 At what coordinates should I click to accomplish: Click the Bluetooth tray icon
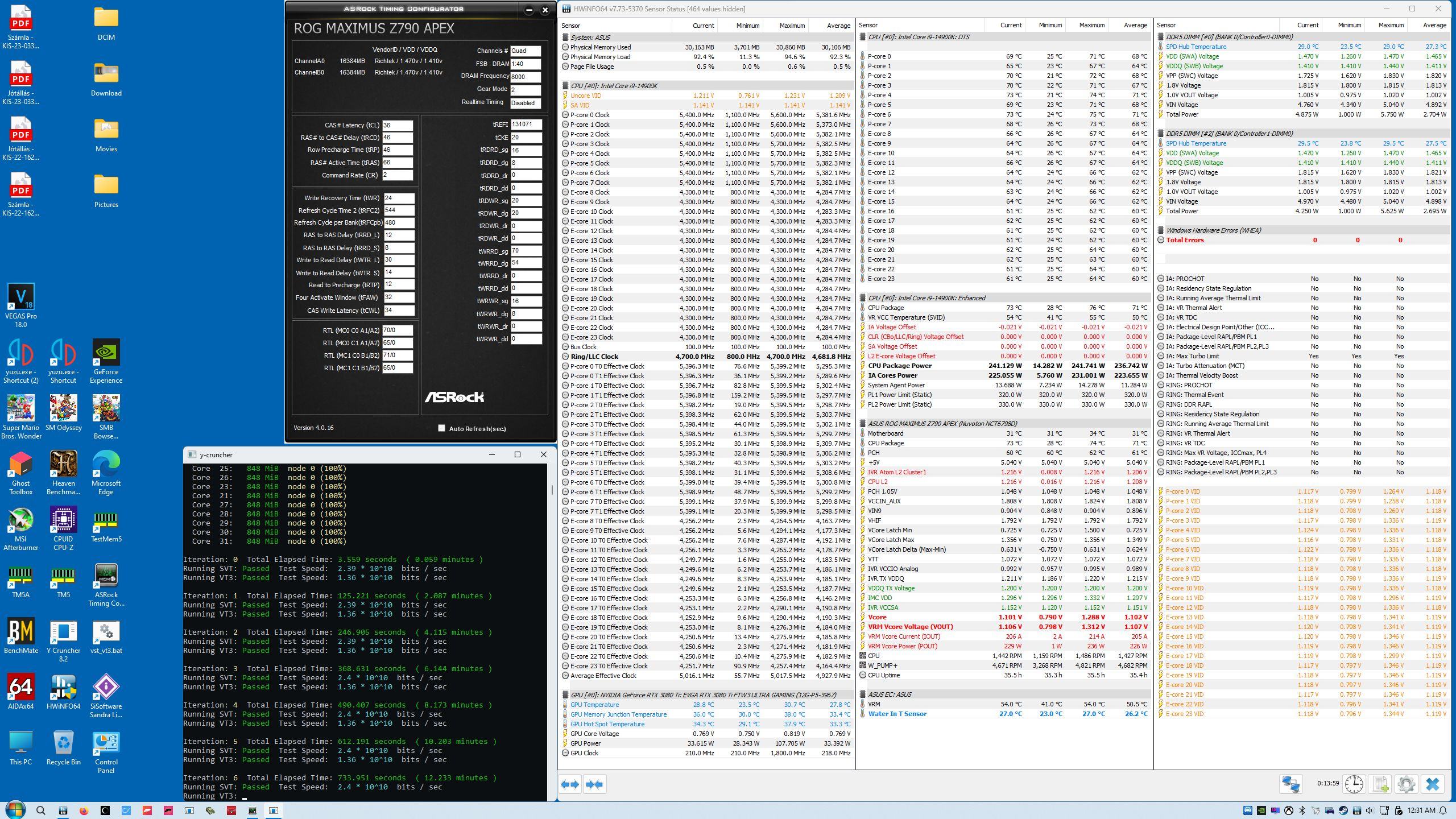(x=1302, y=810)
